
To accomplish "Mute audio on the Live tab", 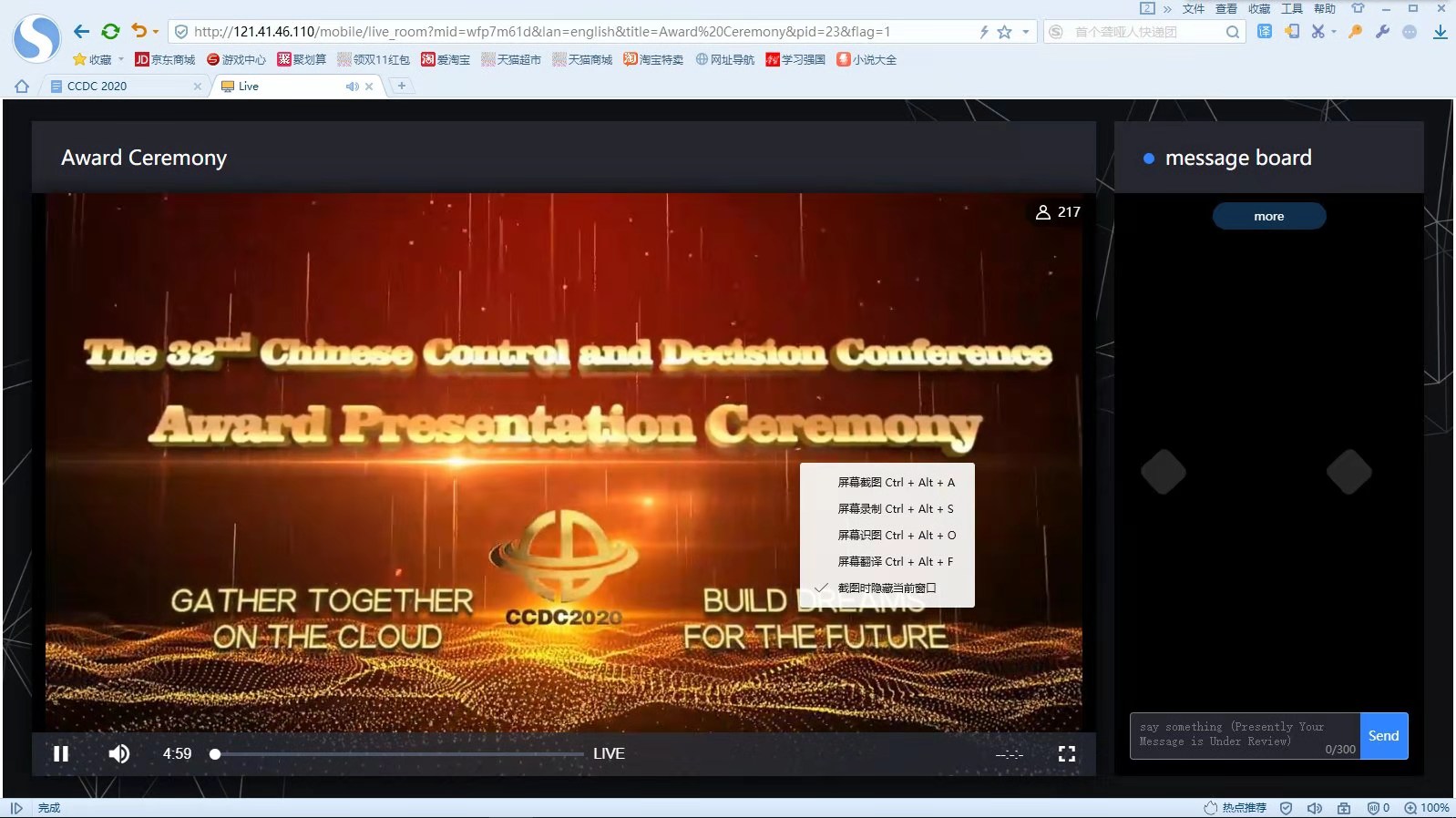I will 352,87.
